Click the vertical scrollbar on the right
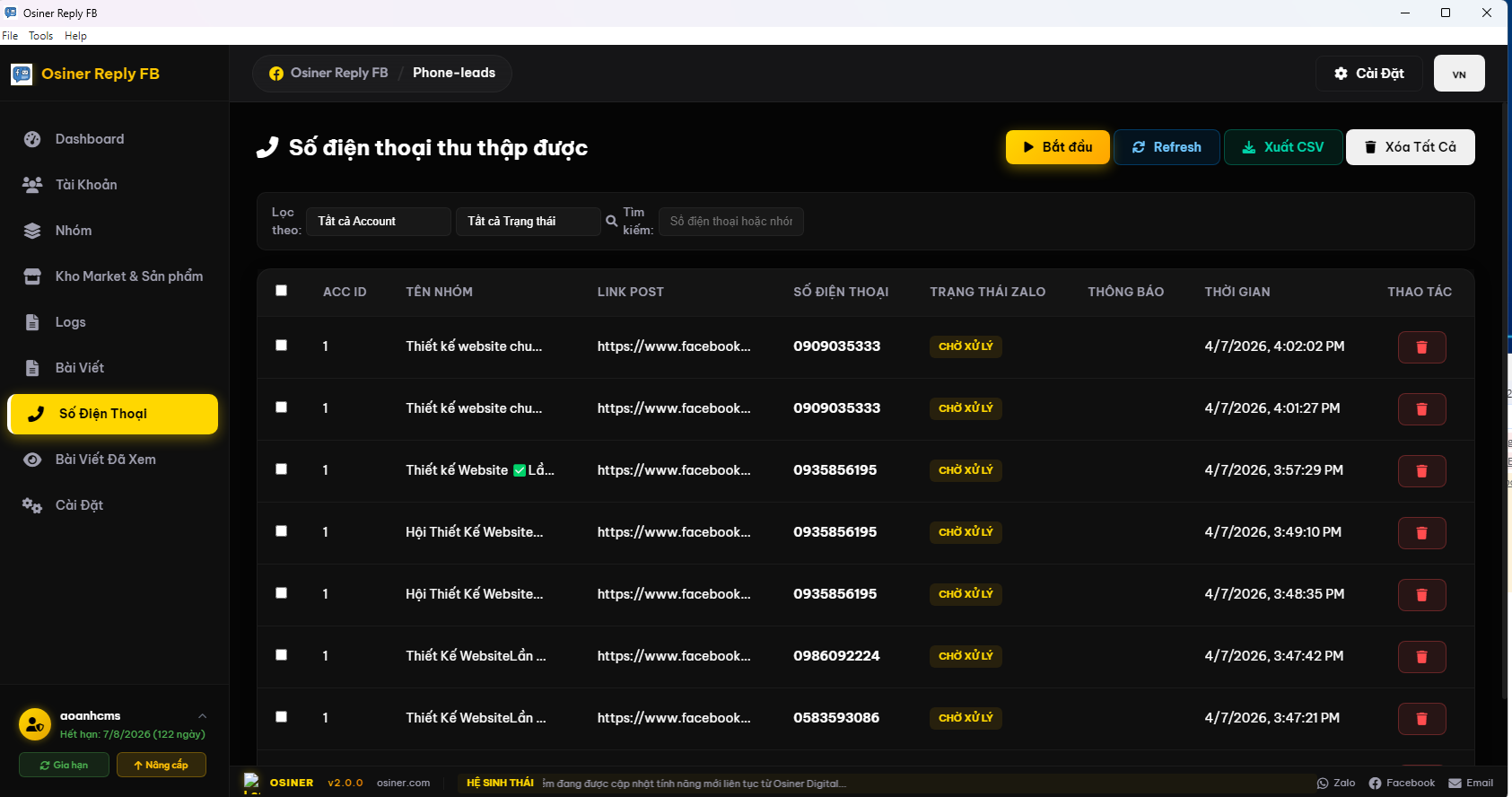 pyautogui.click(x=1505, y=404)
